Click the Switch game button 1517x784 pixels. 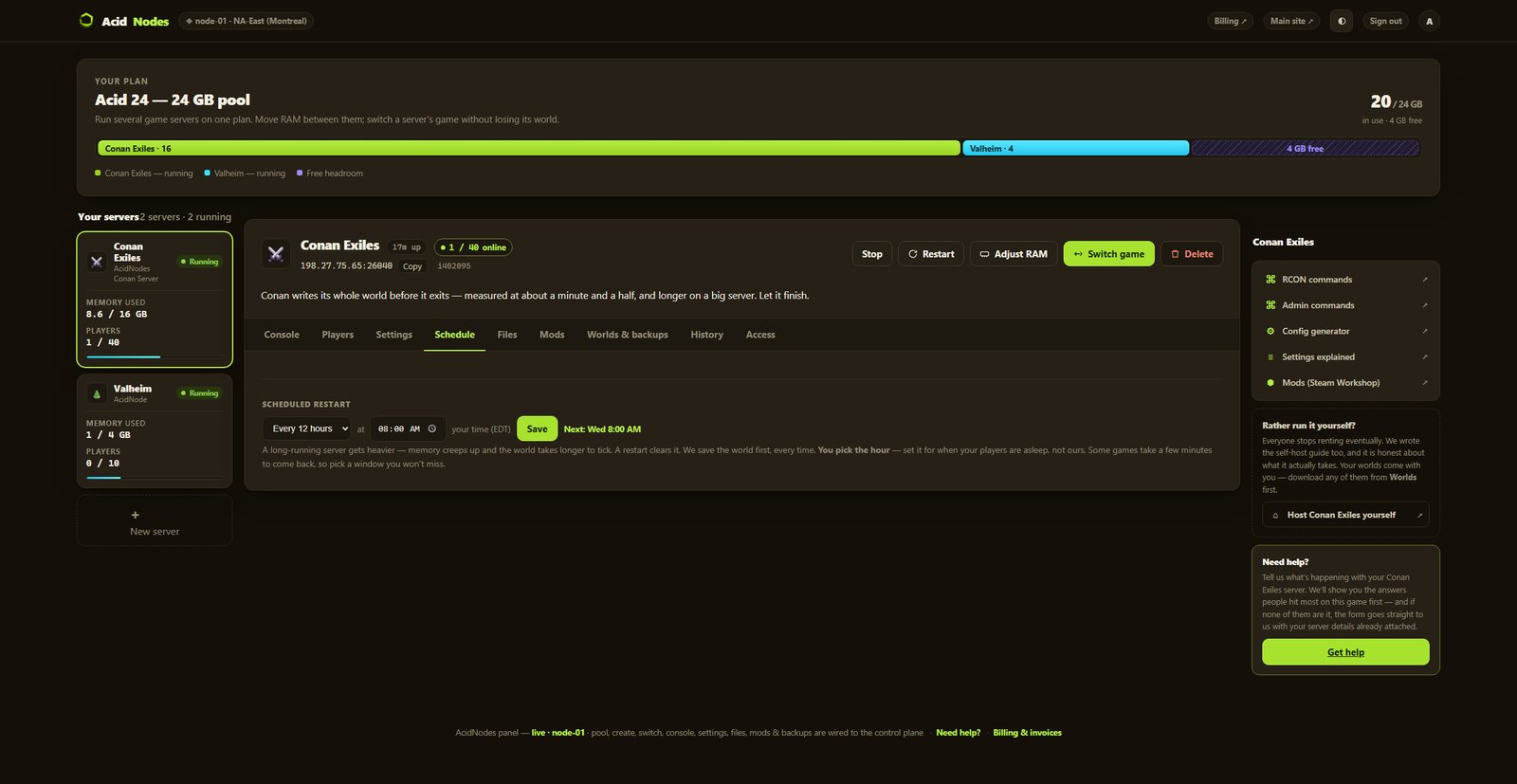point(1109,254)
